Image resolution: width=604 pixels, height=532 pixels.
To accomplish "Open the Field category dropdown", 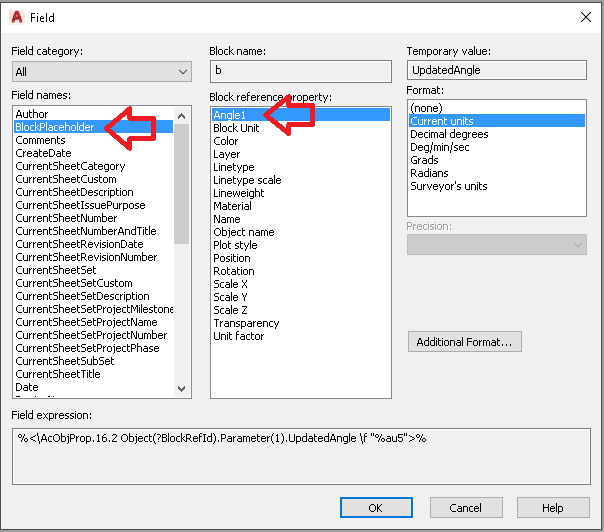I will click(102, 72).
